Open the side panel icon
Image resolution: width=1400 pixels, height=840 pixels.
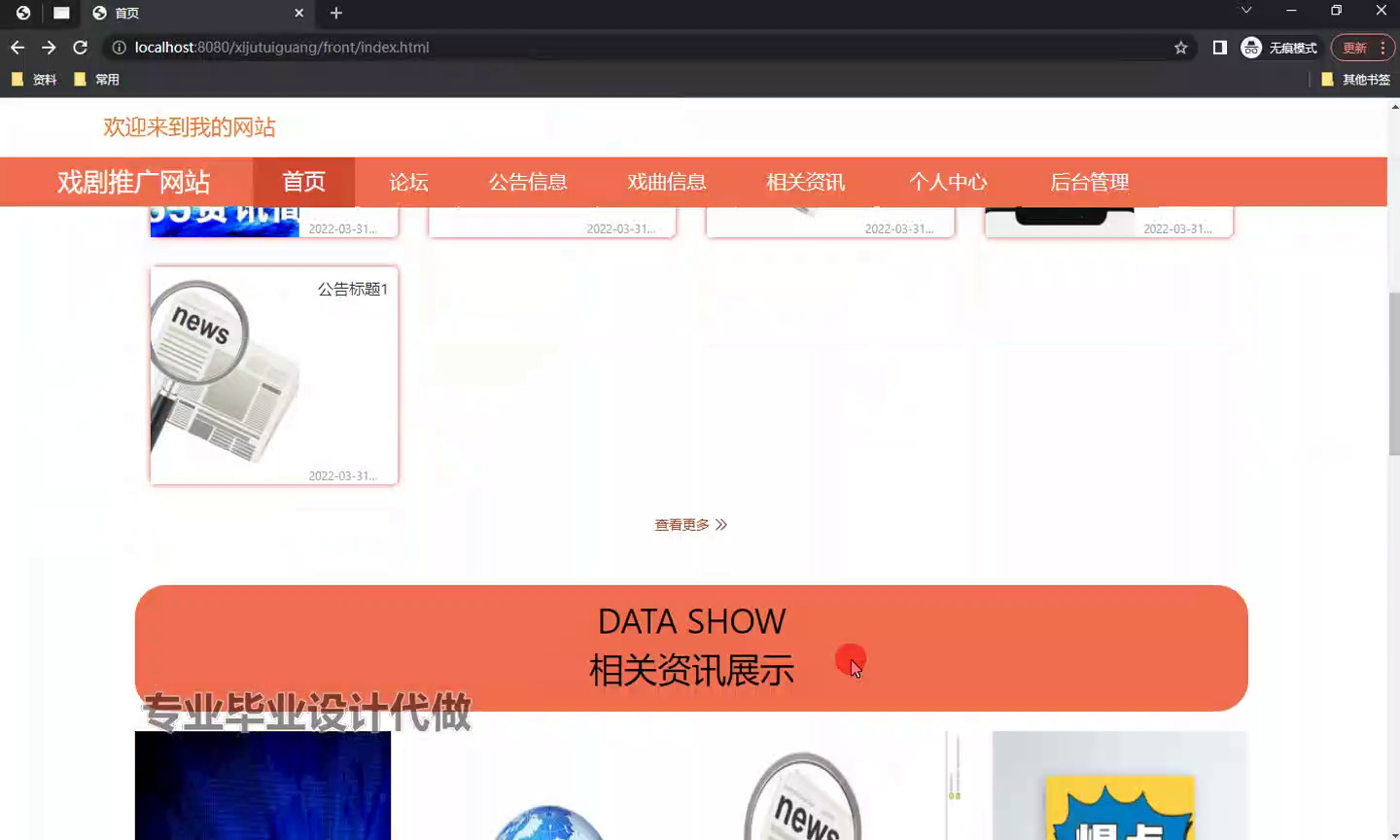click(1219, 48)
